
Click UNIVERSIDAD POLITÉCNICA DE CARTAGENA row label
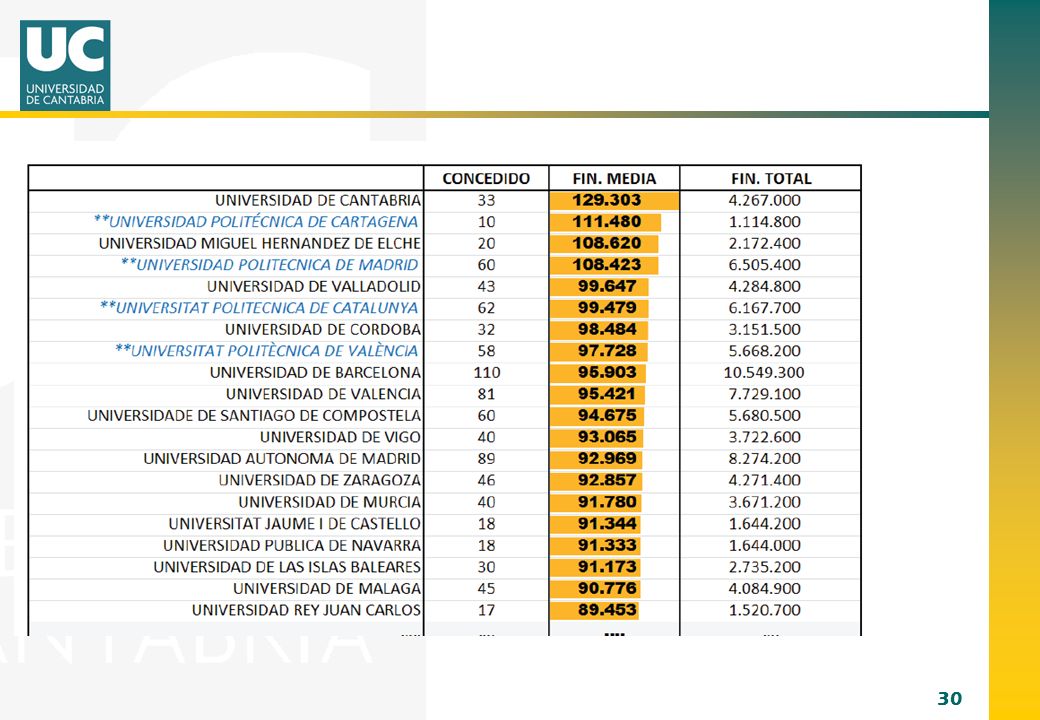pos(256,221)
